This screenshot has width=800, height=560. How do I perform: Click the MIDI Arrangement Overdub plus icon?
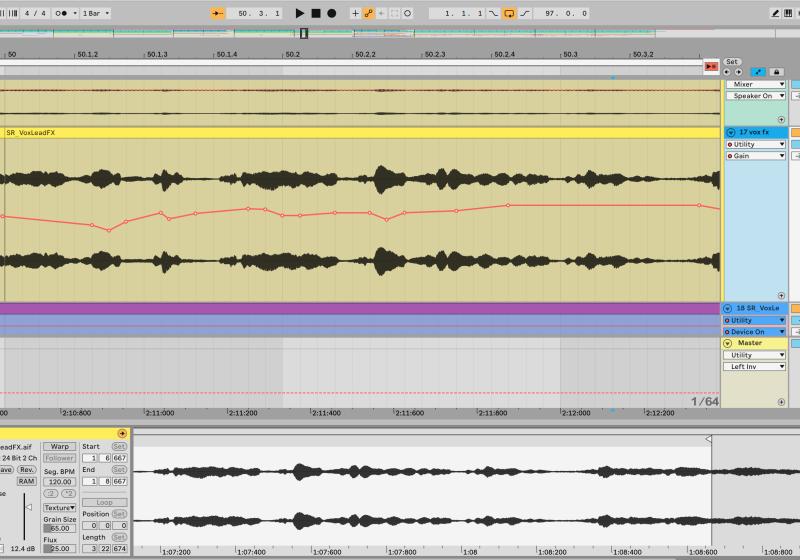pyautogui.click(x=355, y=13)
